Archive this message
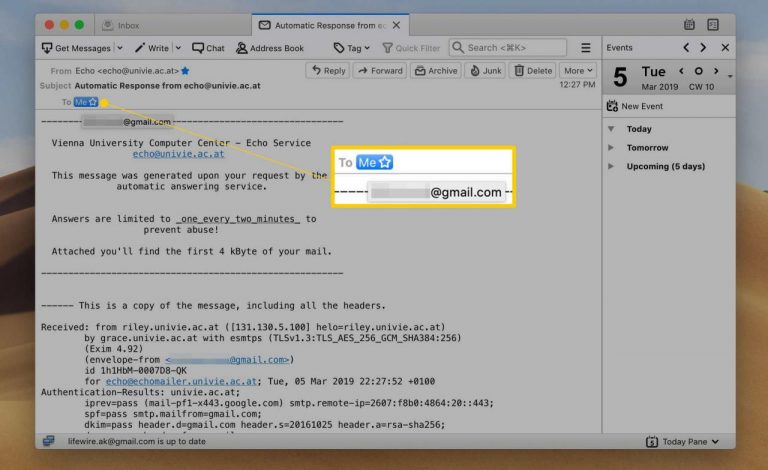The width and height of the screenshot is (768, 470). pos(436,70)
